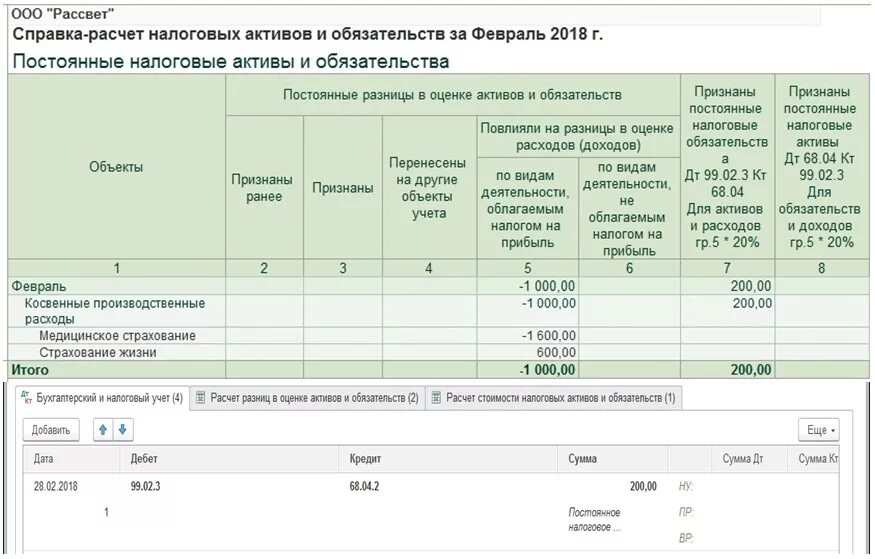Click -1 000,00 value in Итого row
875x559 pixels.
tap(547, 370)
